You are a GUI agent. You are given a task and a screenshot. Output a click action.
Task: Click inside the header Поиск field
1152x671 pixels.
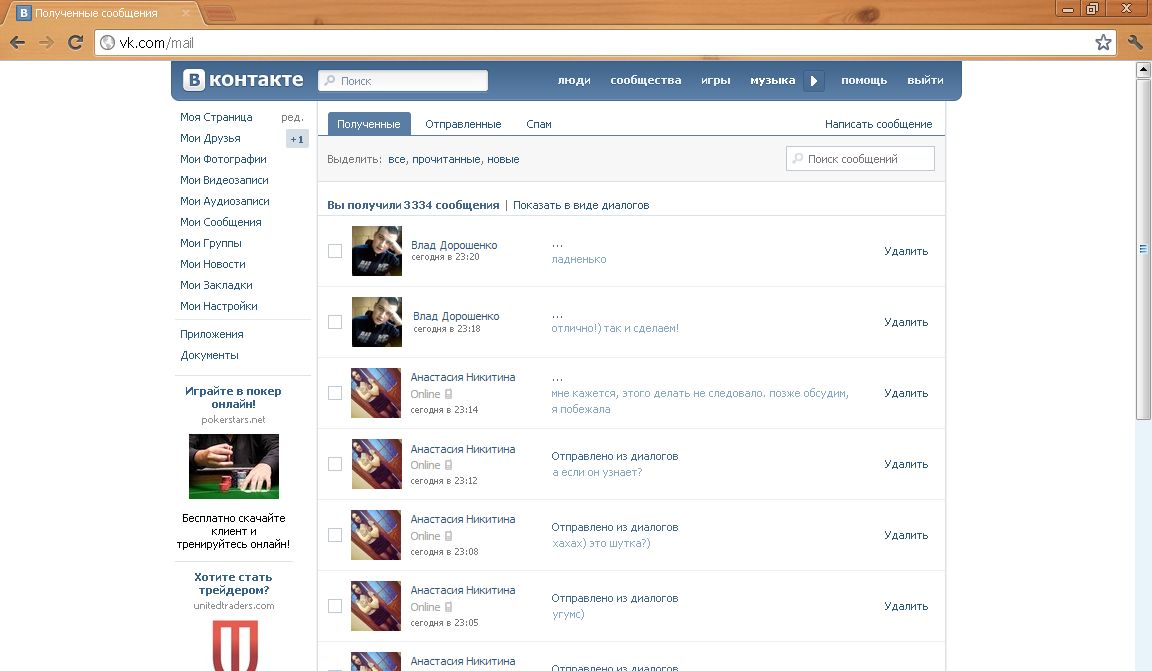click(403, 81)
